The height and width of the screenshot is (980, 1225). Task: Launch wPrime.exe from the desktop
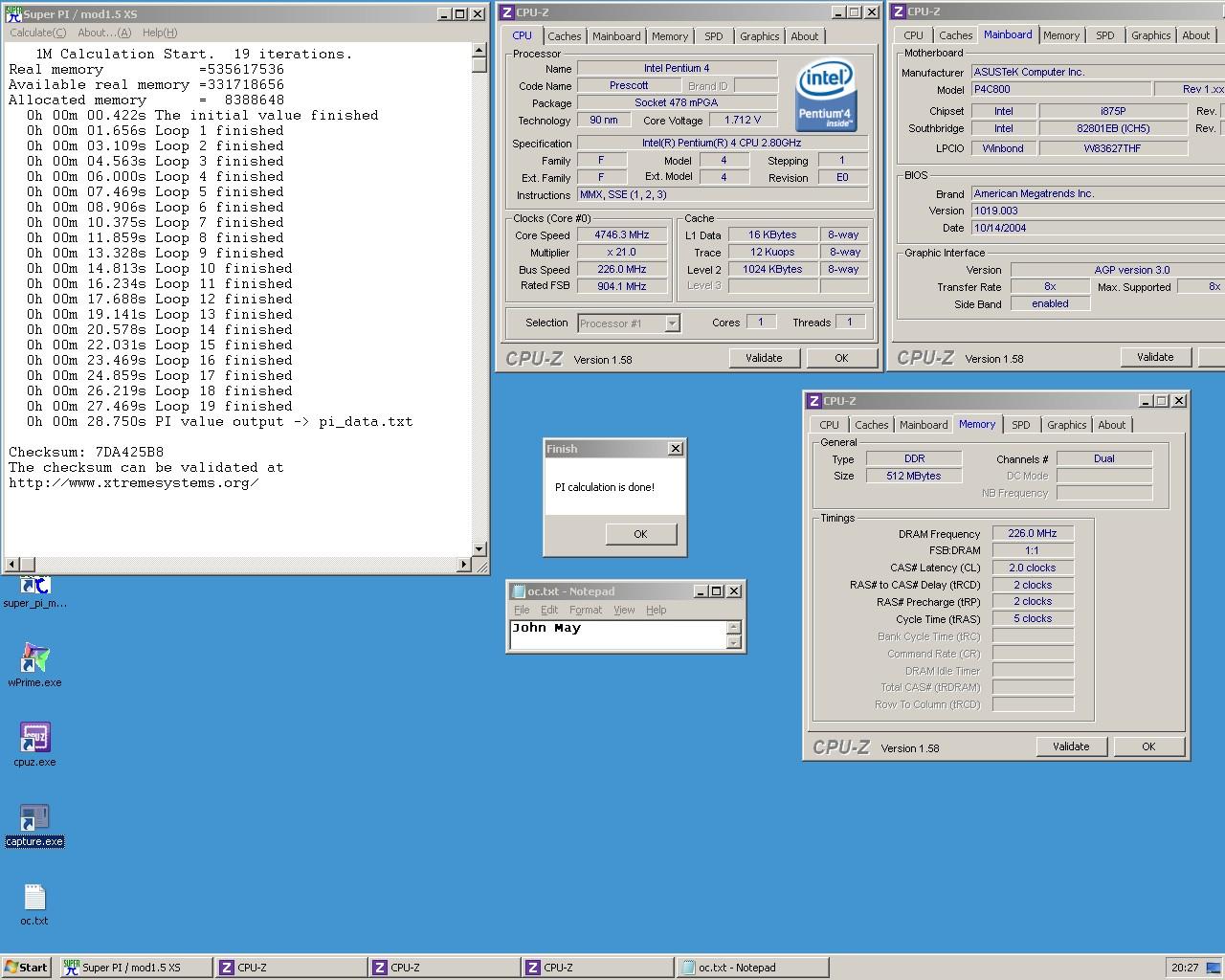coord(34,665)
